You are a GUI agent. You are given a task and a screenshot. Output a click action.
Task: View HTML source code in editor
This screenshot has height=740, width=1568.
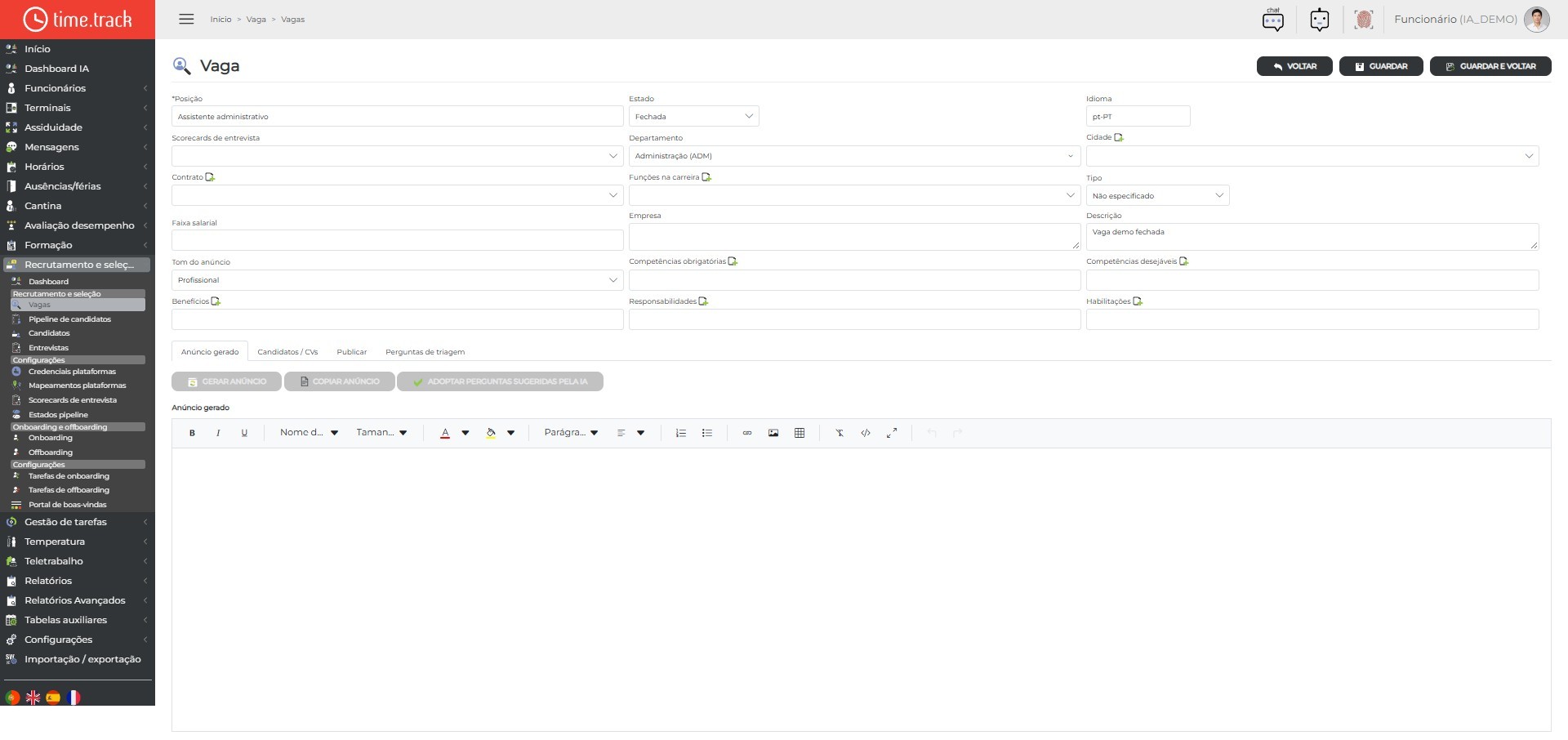866,433
